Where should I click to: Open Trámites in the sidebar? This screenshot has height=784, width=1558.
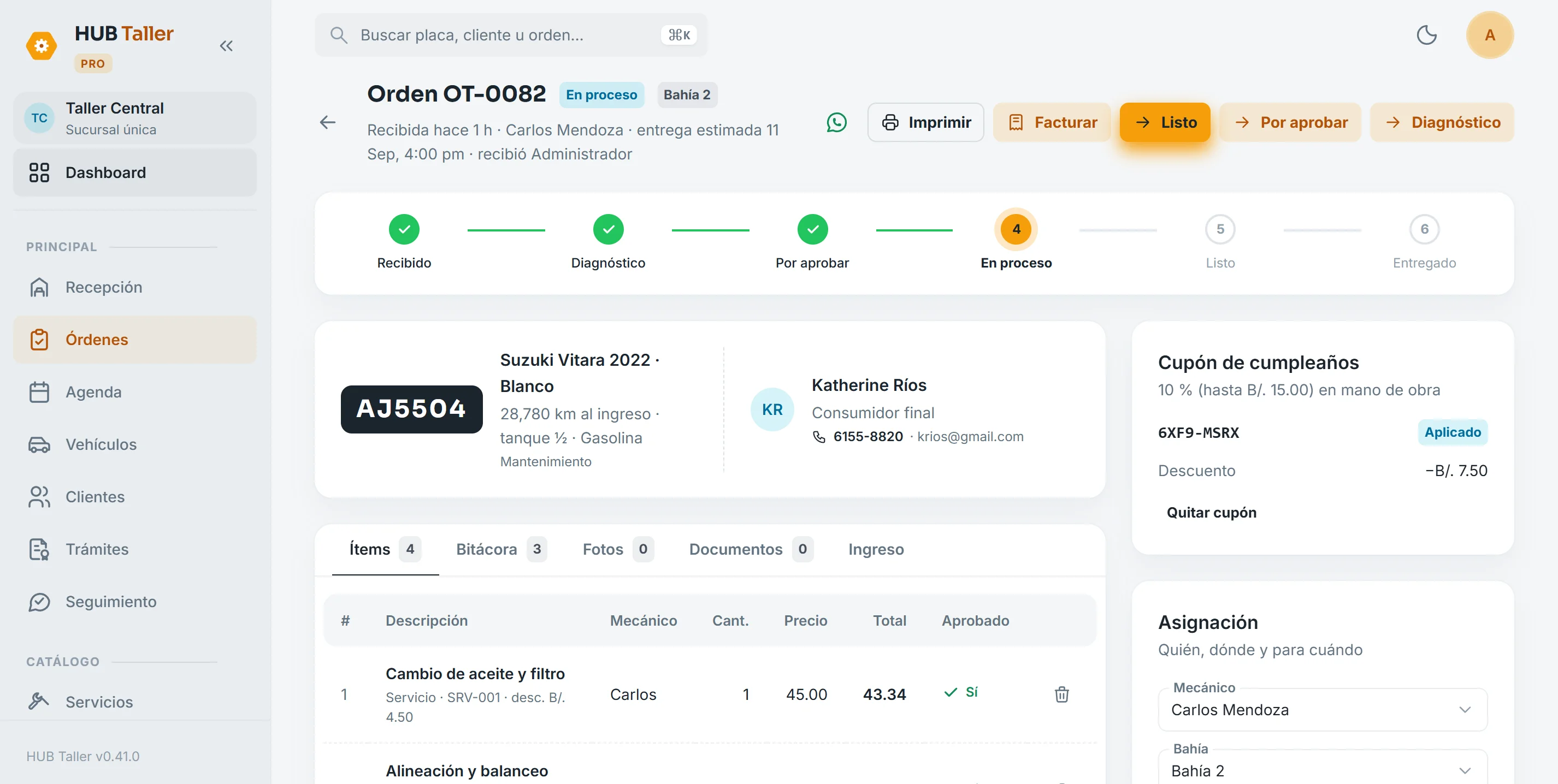[x=135, y=549]
